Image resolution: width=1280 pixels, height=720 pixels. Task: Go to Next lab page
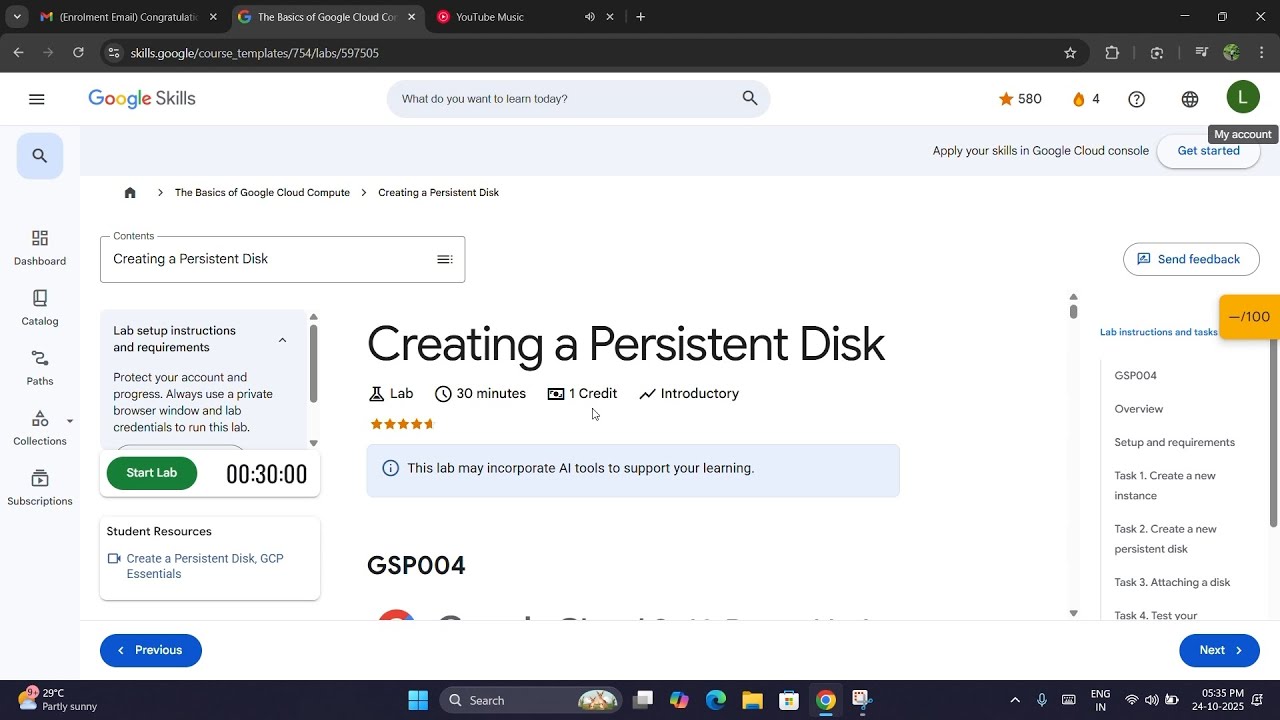(x=1219, y=650)
